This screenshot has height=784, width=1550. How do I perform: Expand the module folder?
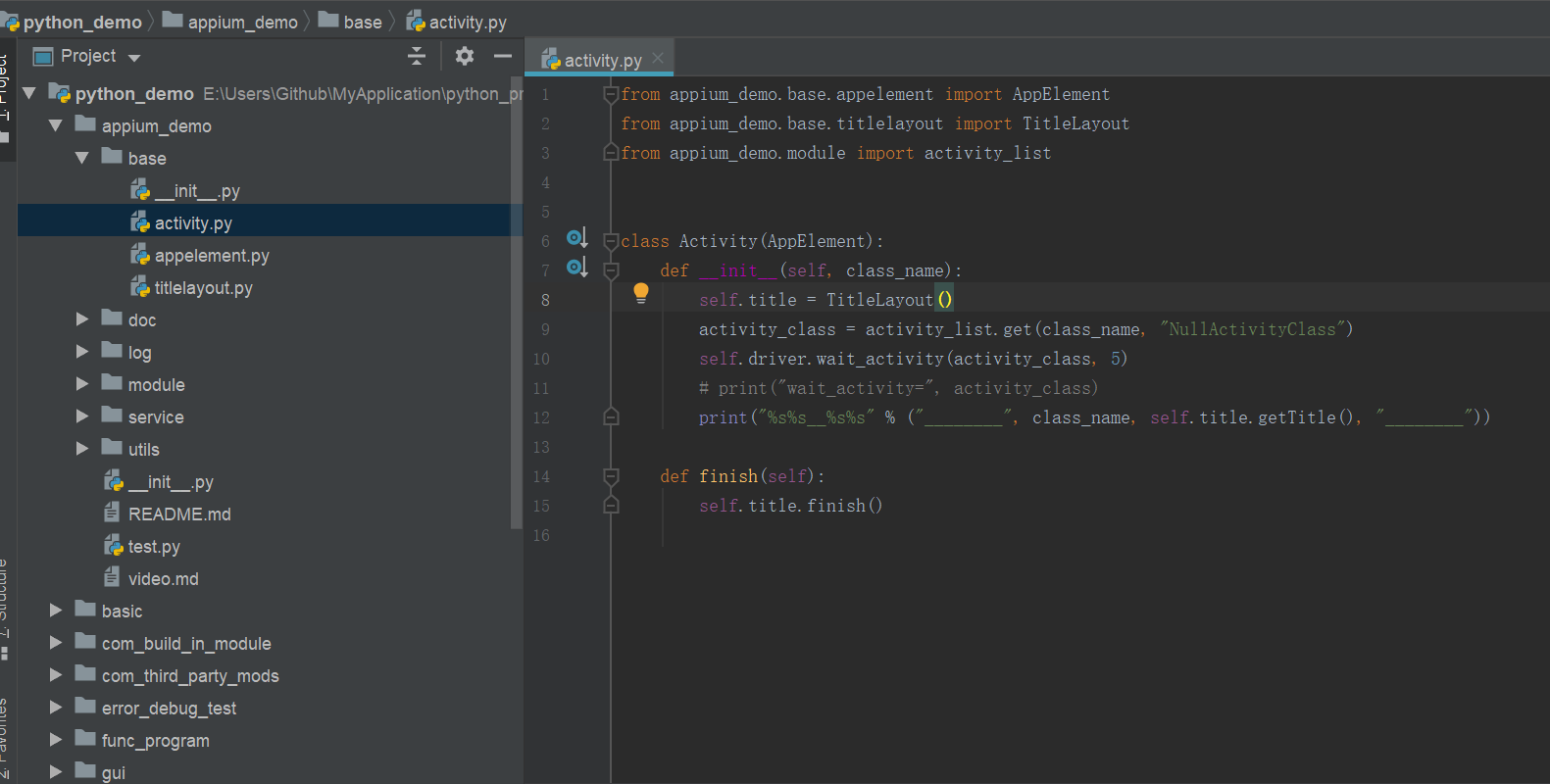click(x=82, y=384)
